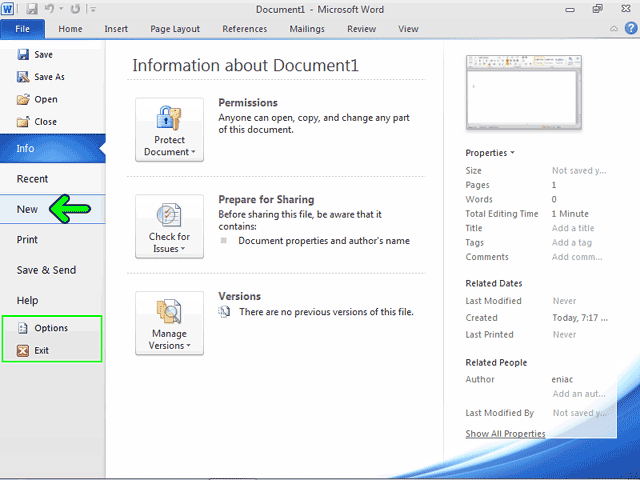Click Close in the backstage menu
The width and height of the screenshot is (640, 480).
(x=37, y=122)
